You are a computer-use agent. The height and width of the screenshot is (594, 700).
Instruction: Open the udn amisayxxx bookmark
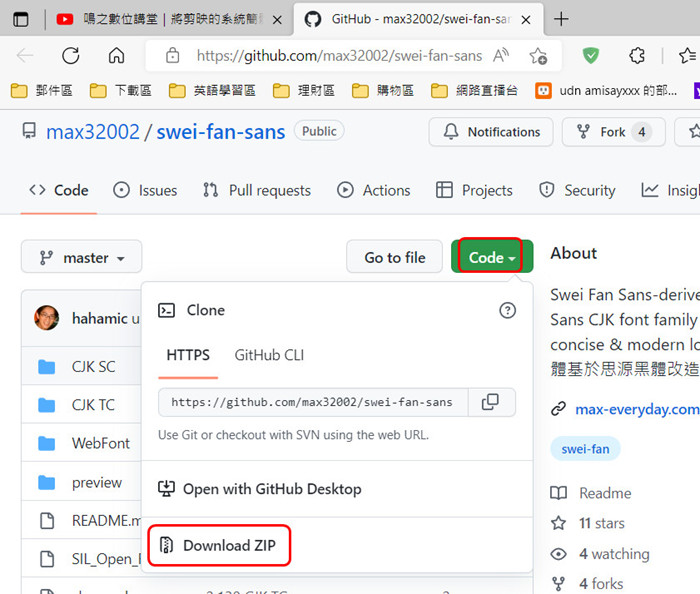tap(606, 91)
